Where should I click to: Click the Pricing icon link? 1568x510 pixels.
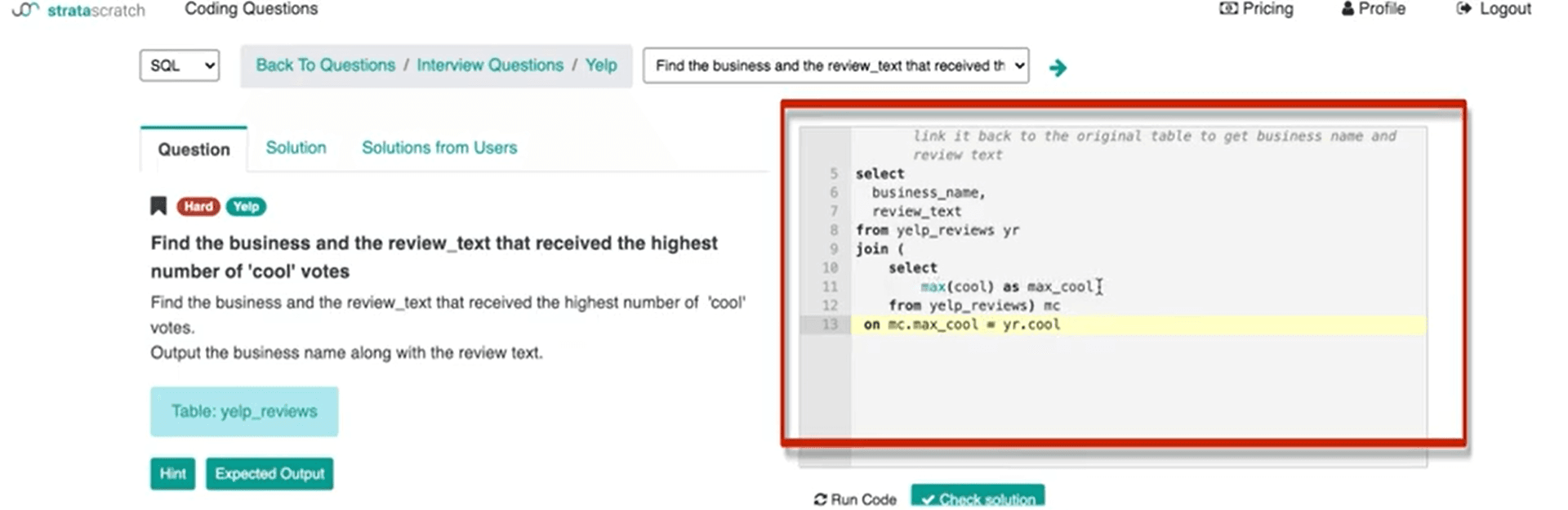1256,9
